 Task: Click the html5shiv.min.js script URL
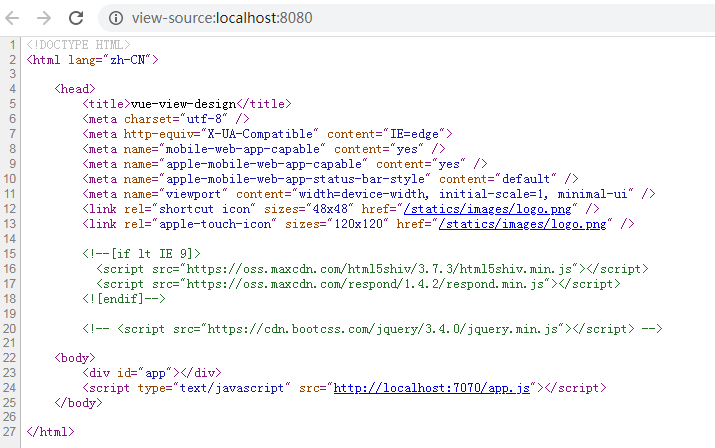(x=379, y=269)
